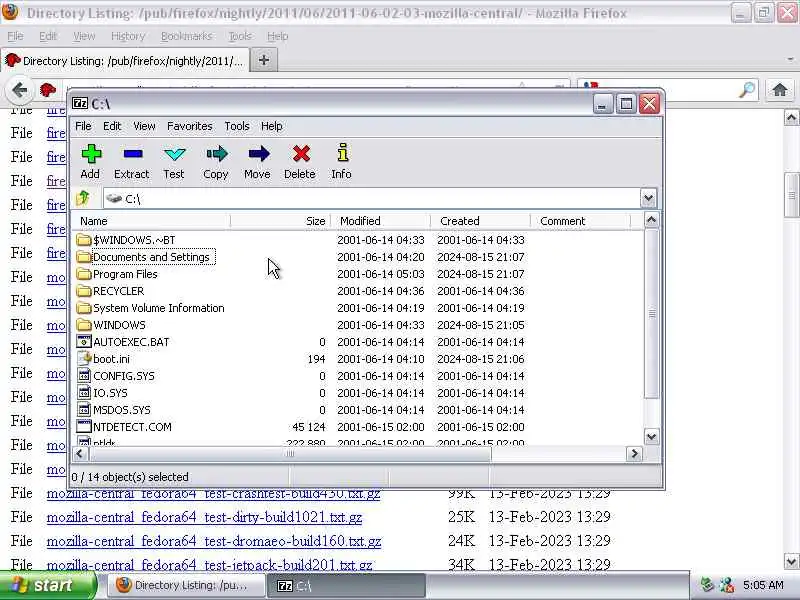Click file list scroll down arrow
This screenshot has width=800, height=600.
pos(651,437)
